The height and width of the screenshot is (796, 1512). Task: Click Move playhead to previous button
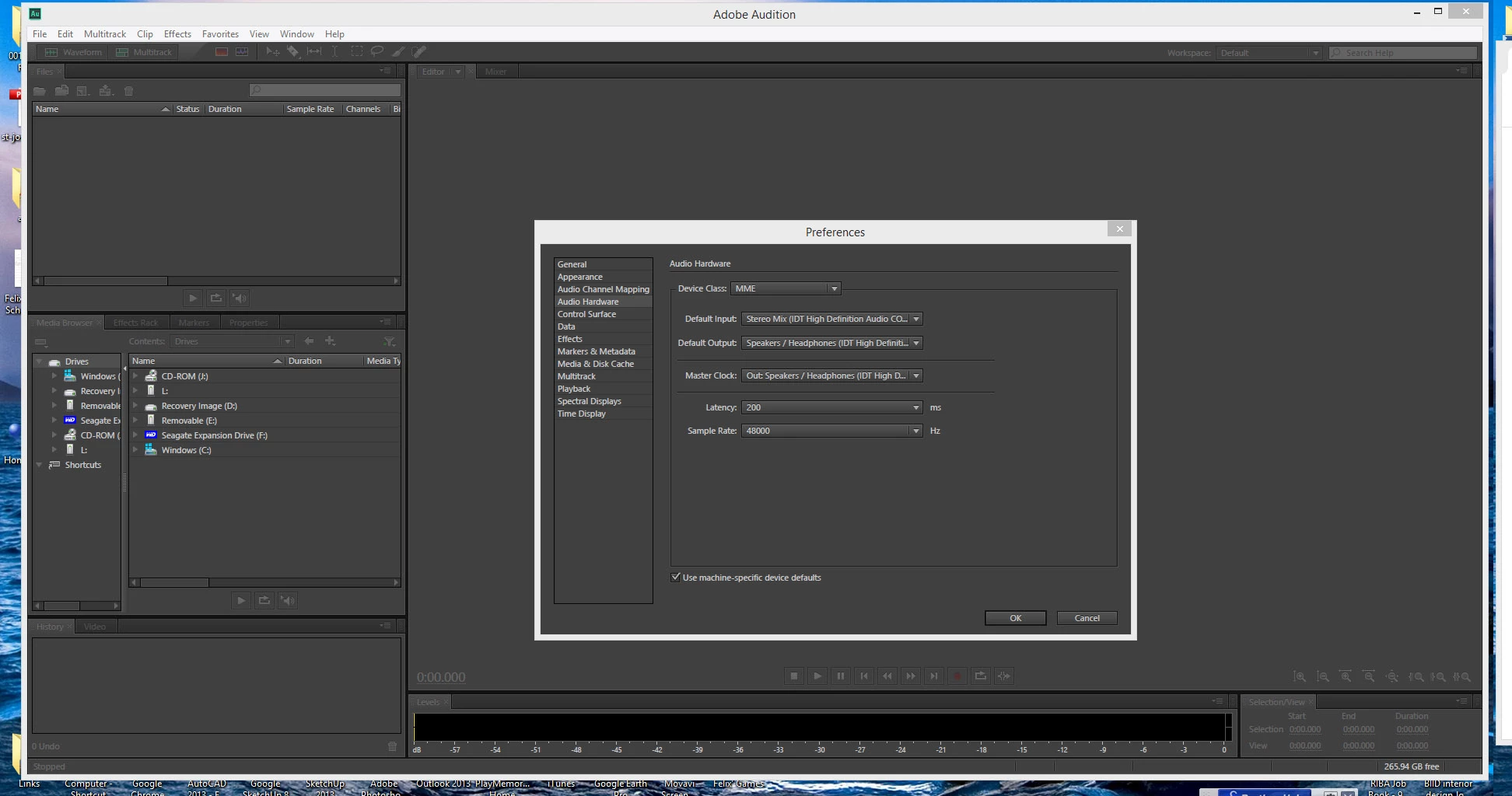[864, 676]
